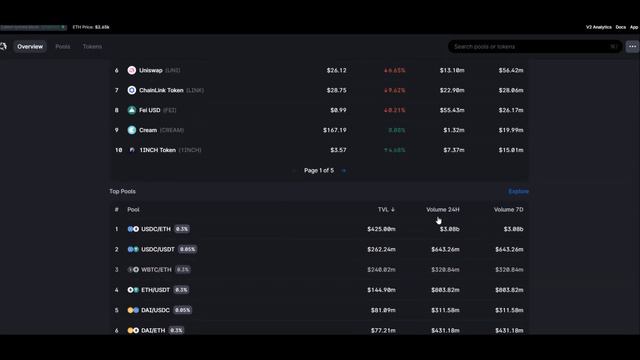Image resolution: width=640 pixels, height=360 pixels.
Task: Open the App link
Action: [634, 27]
